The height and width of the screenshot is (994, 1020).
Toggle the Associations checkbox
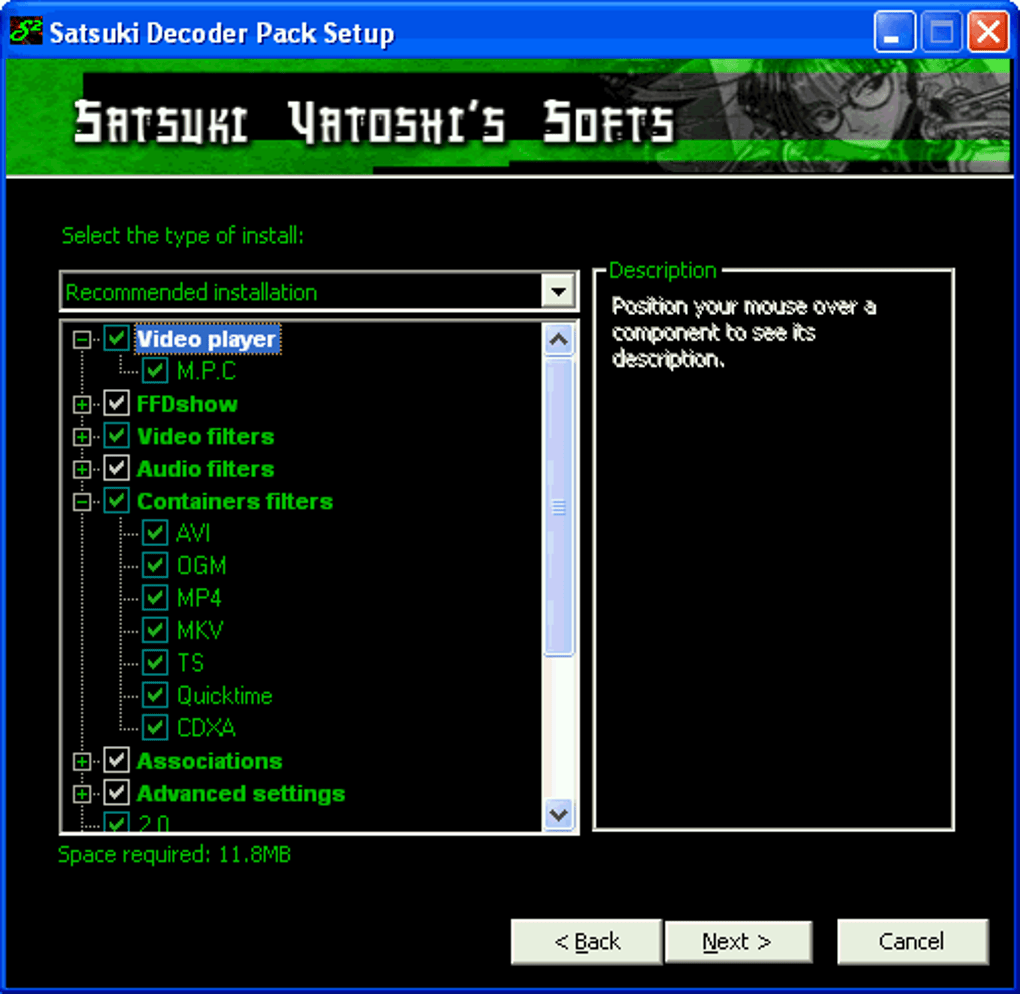pos(116,760)
